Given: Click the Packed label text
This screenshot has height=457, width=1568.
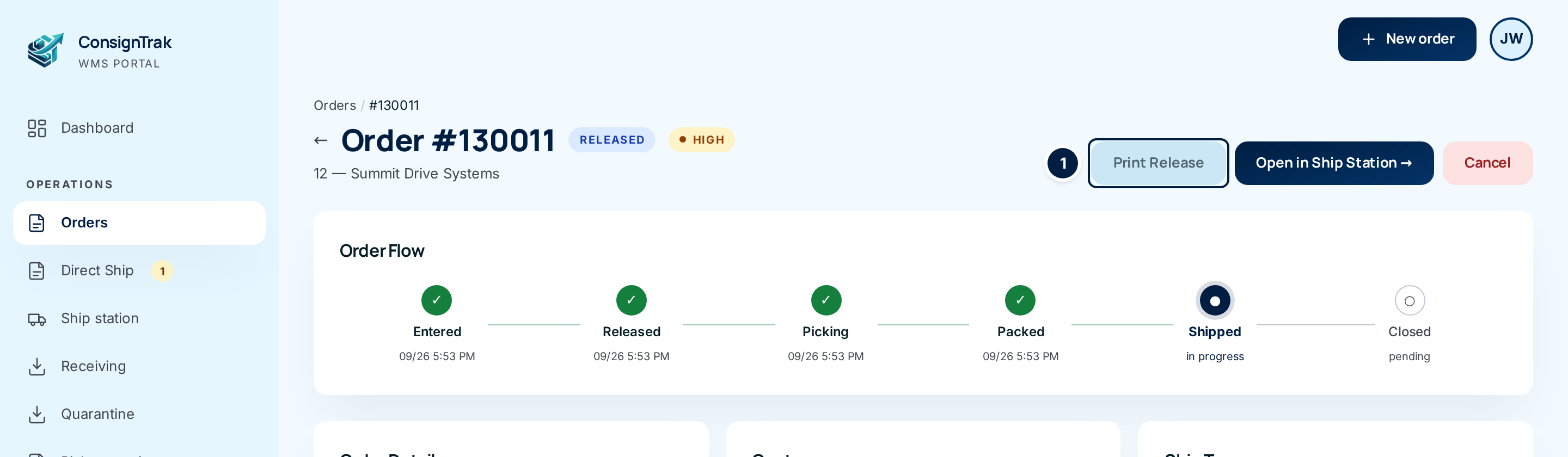Looking at the screenshot, I should coord(1020,332).
